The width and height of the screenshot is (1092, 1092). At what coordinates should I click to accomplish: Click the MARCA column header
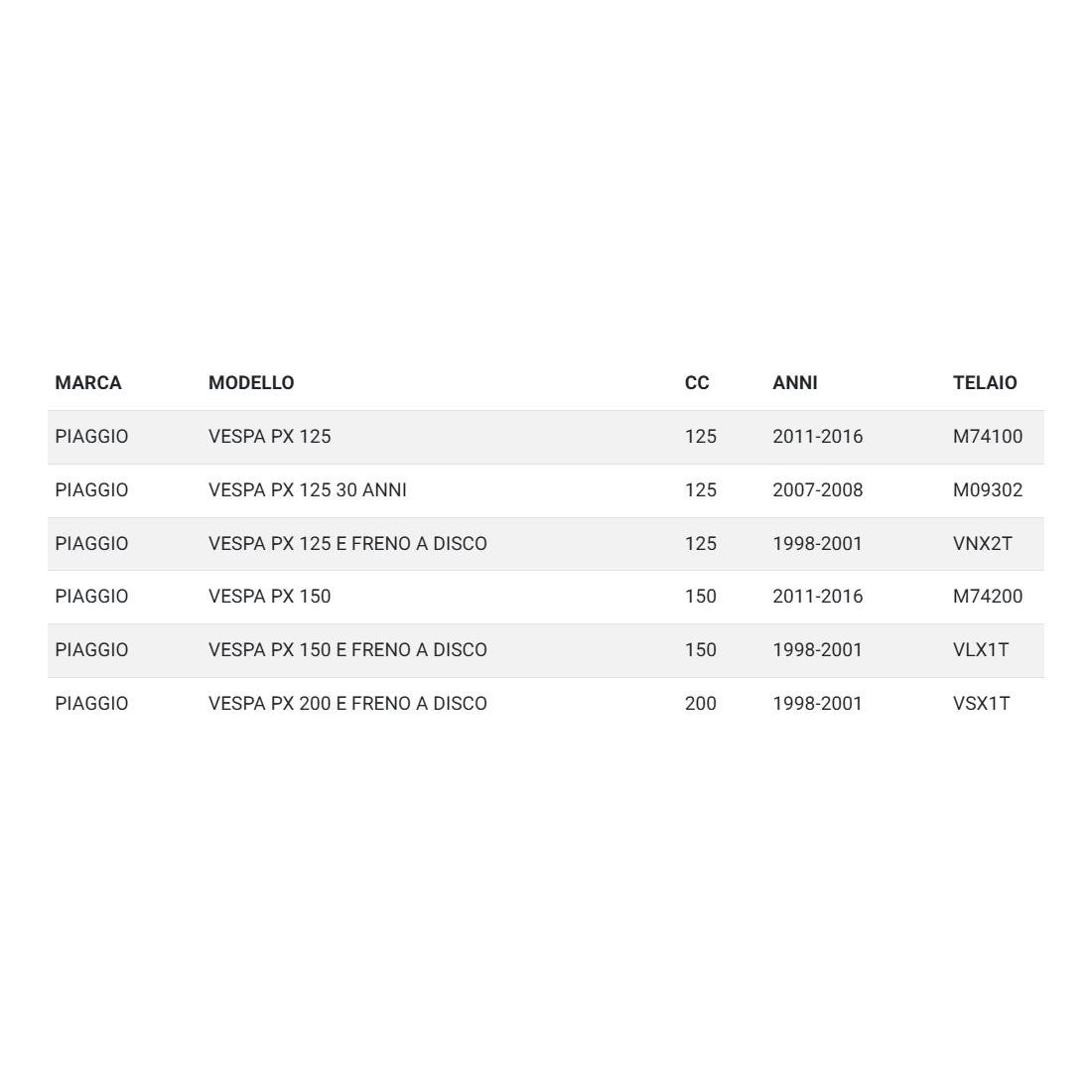pos(88,383)
